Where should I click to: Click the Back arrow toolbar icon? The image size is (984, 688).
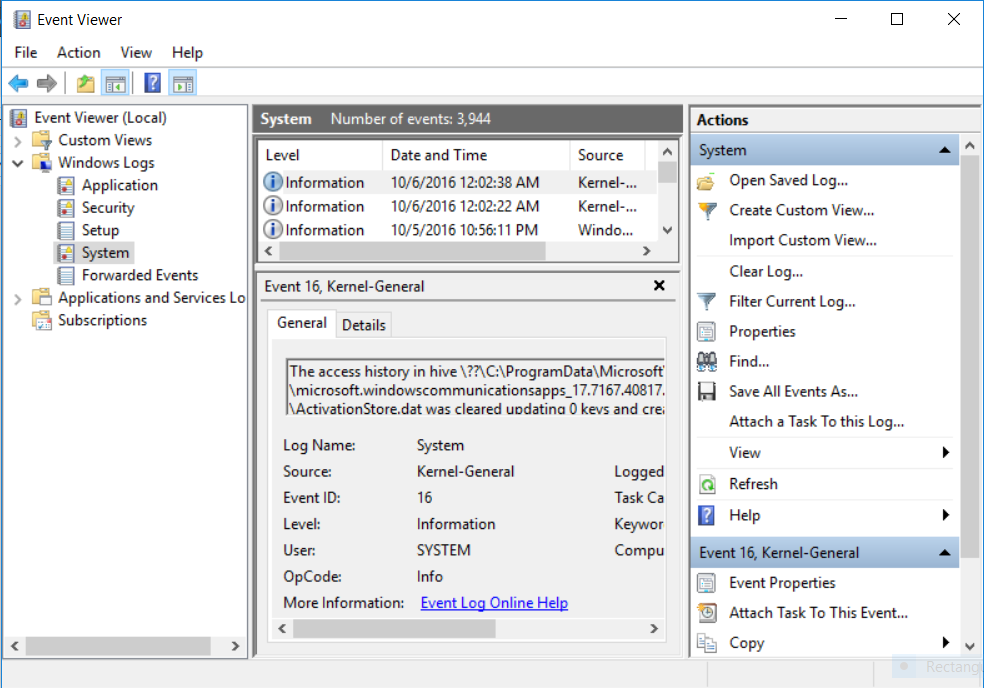[18, 83]
